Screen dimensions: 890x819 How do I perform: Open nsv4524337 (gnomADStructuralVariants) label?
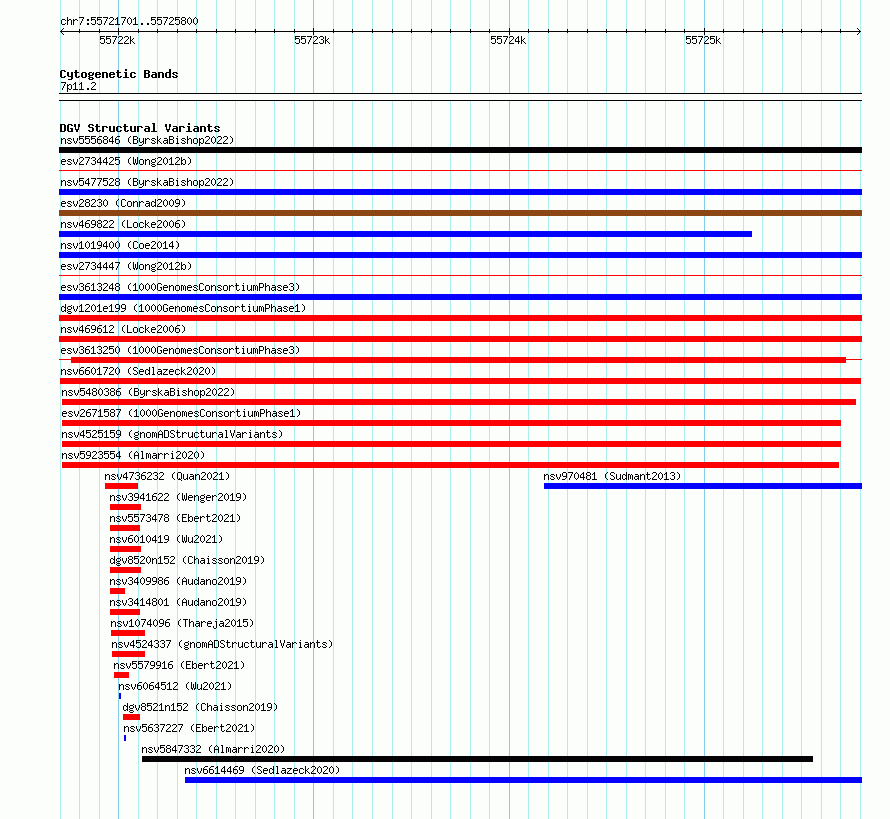pos(222,644)
